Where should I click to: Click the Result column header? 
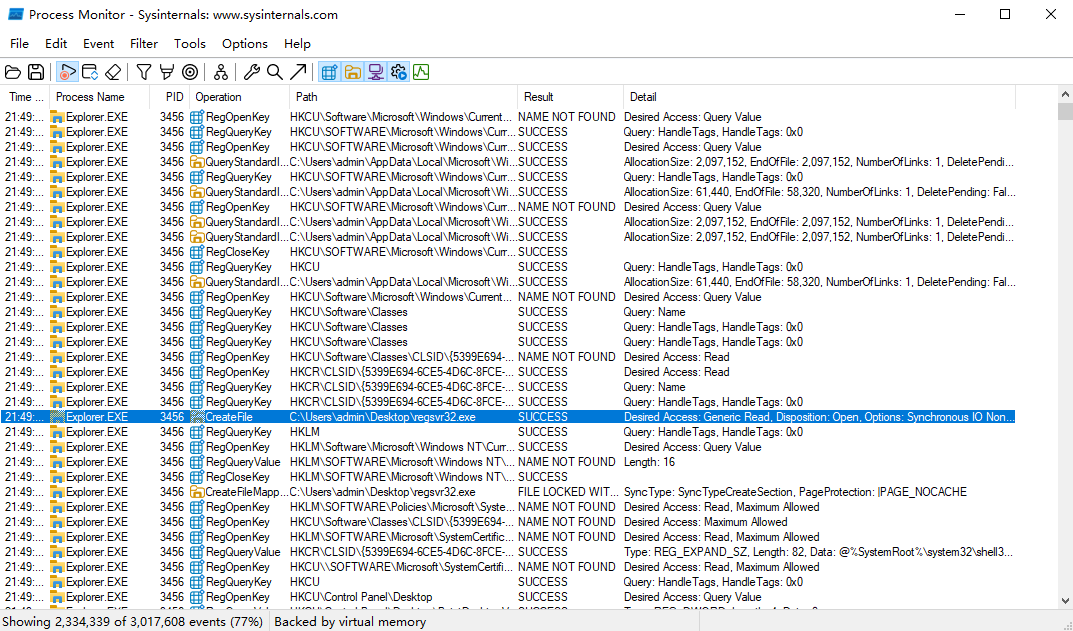click(x=538, y=97)
